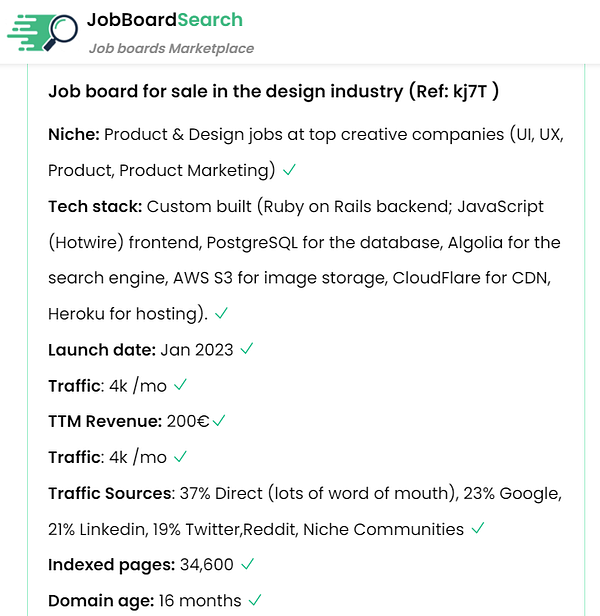
Task: Click the Job boards Marketplace tagline
Action: click(x=171, y=48)
